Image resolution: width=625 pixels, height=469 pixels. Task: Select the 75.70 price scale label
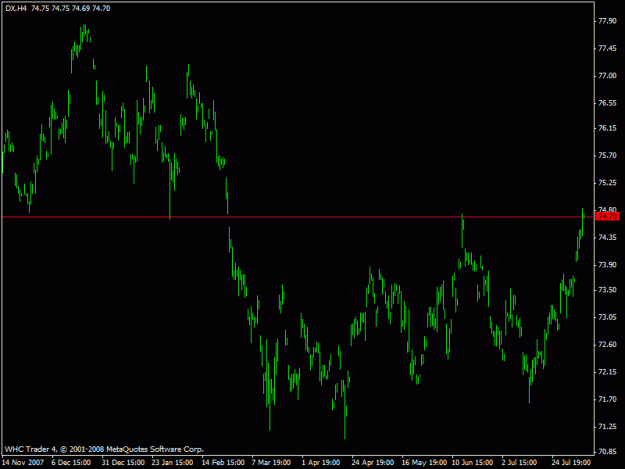tap(607, 155)
